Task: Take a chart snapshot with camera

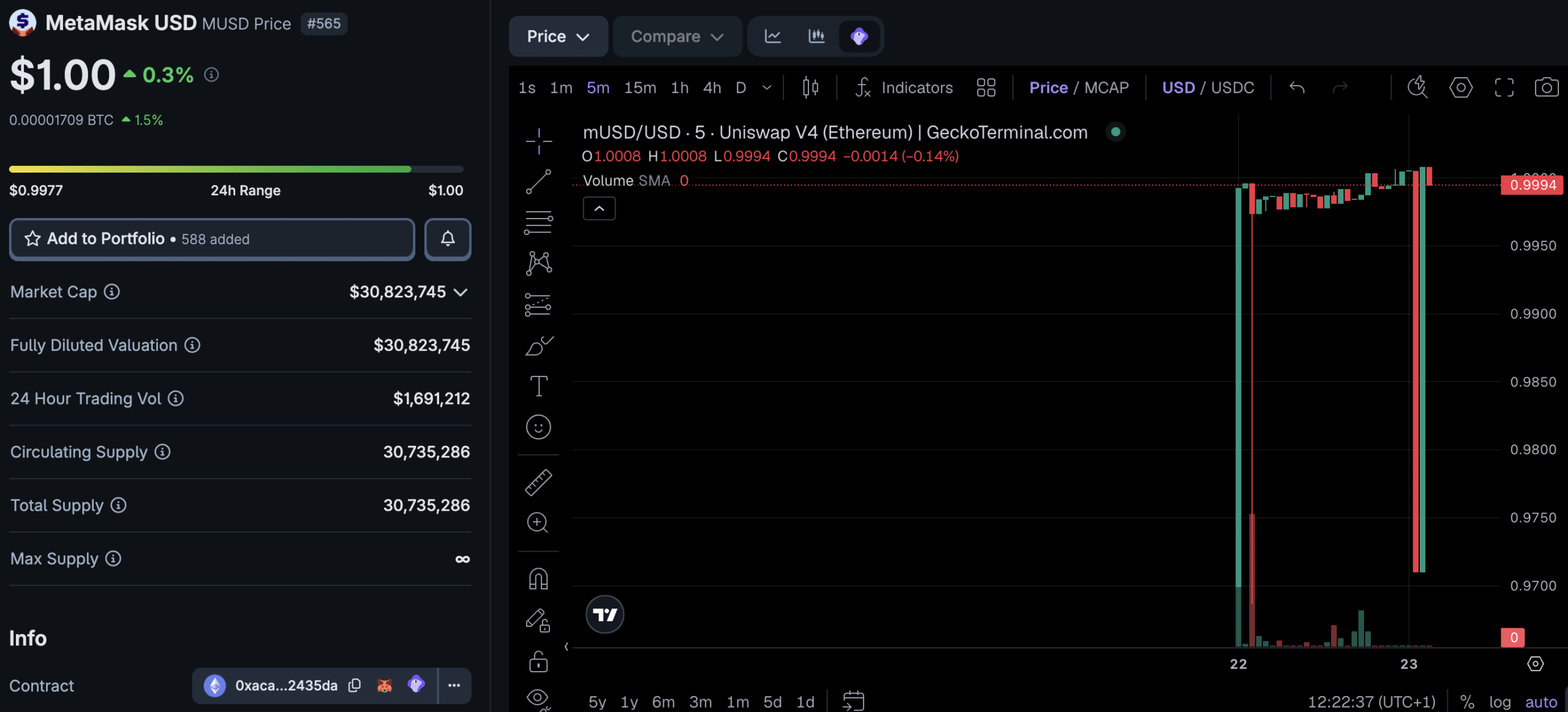Action: coord(1547,88)
